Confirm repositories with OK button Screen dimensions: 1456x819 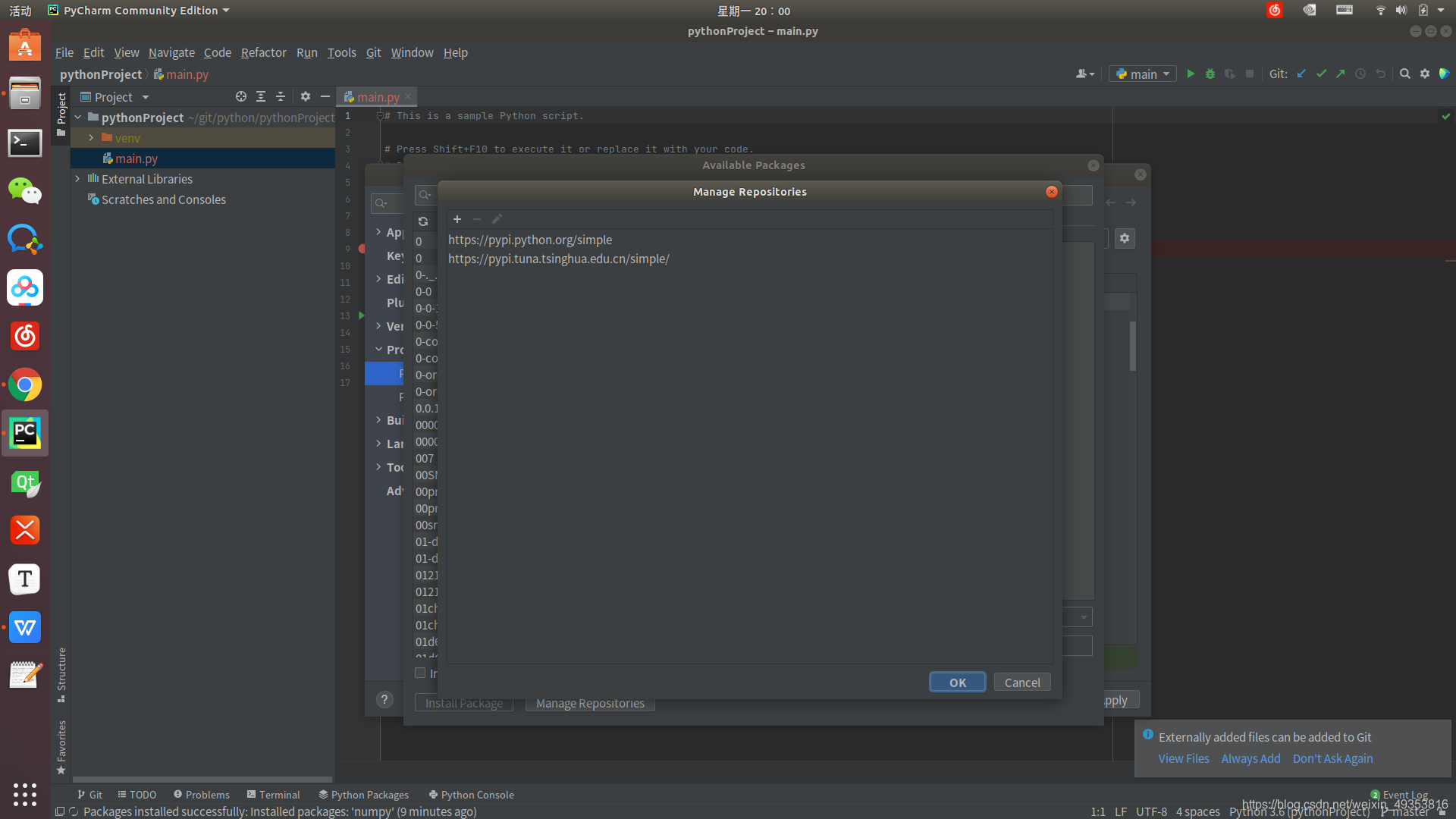(958, 682)
